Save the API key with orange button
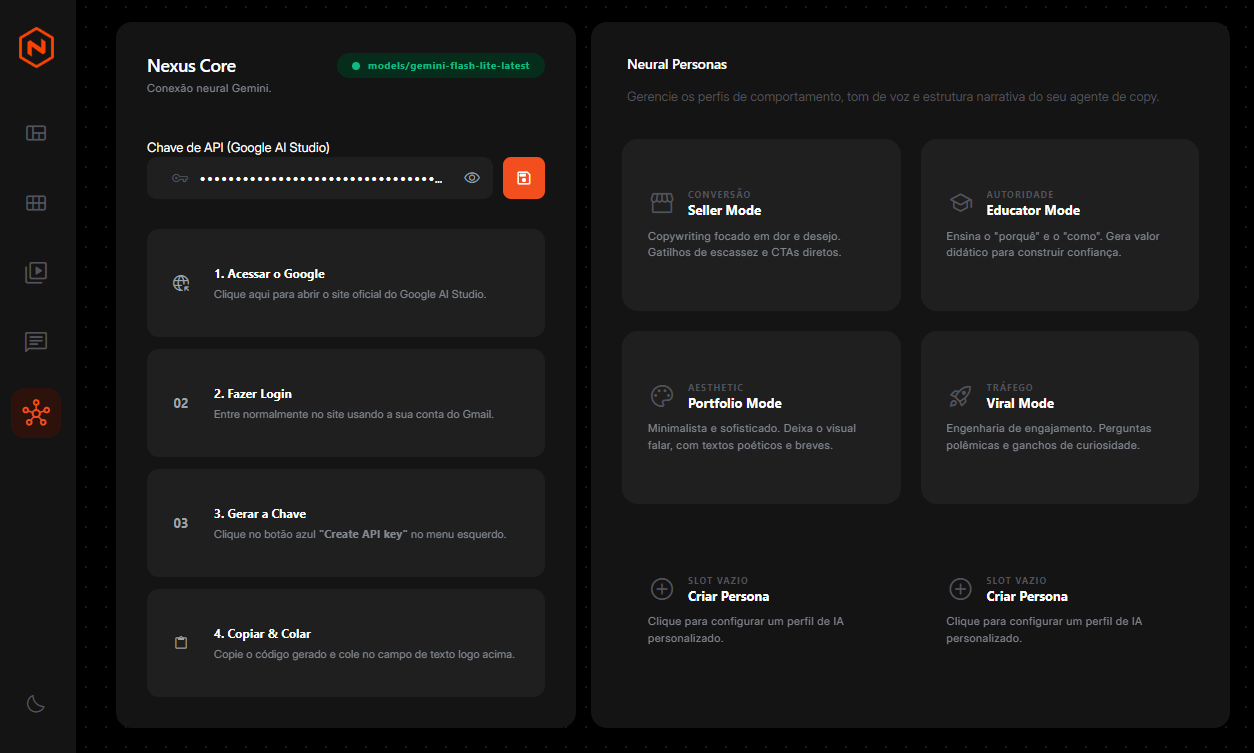This screenshot has width=1254, height=753. [x=523, y=178]
